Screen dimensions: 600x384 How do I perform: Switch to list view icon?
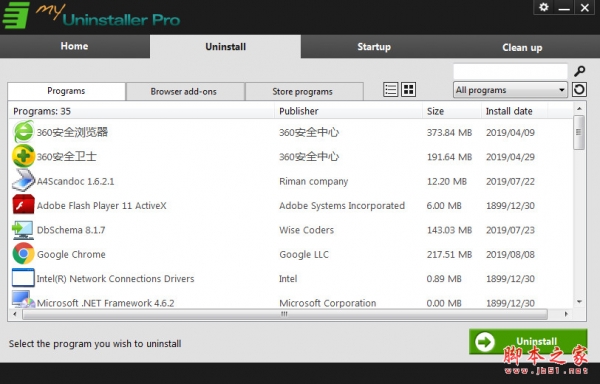click(390, 89)
